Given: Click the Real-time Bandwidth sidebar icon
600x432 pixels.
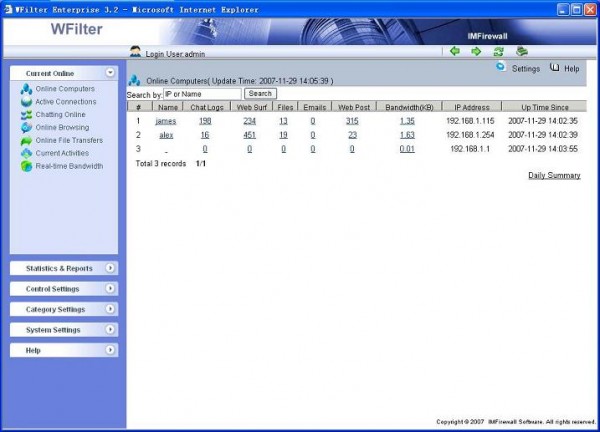Looking at the screenshot, I should (26, 166).
